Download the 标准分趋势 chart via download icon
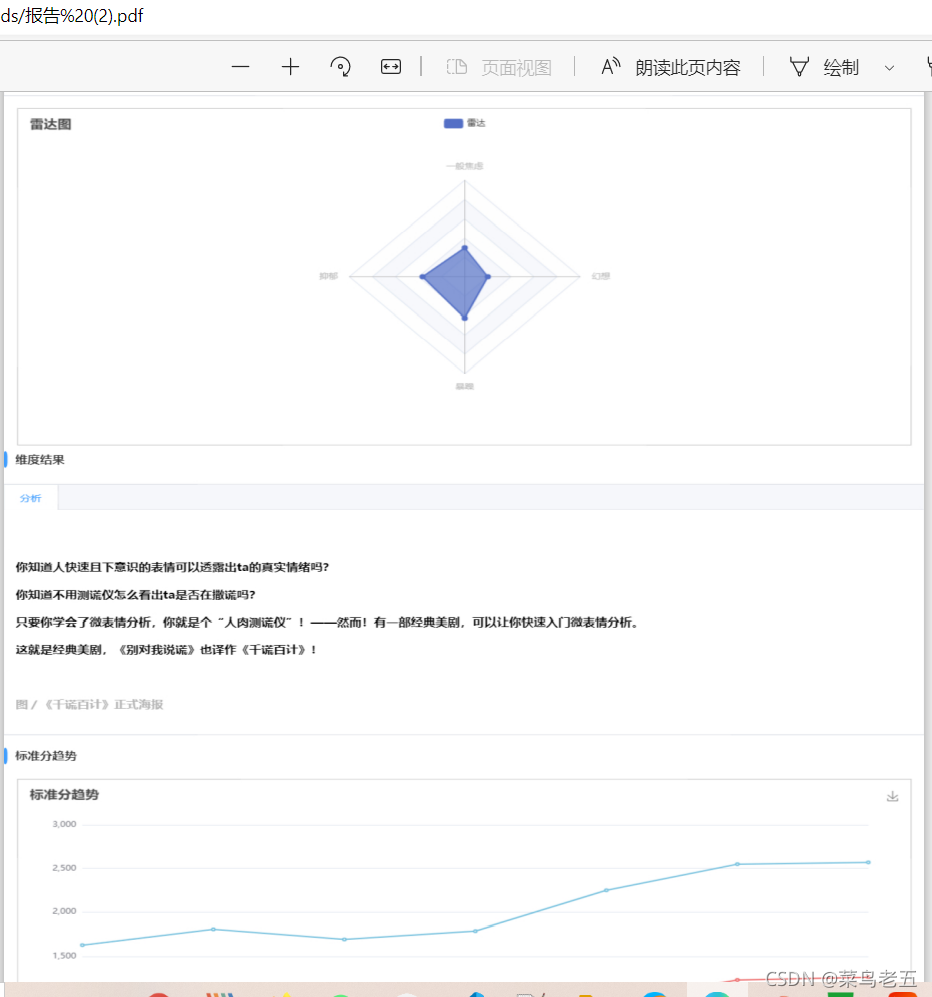The image size is (932, 997). pos(891,796)
